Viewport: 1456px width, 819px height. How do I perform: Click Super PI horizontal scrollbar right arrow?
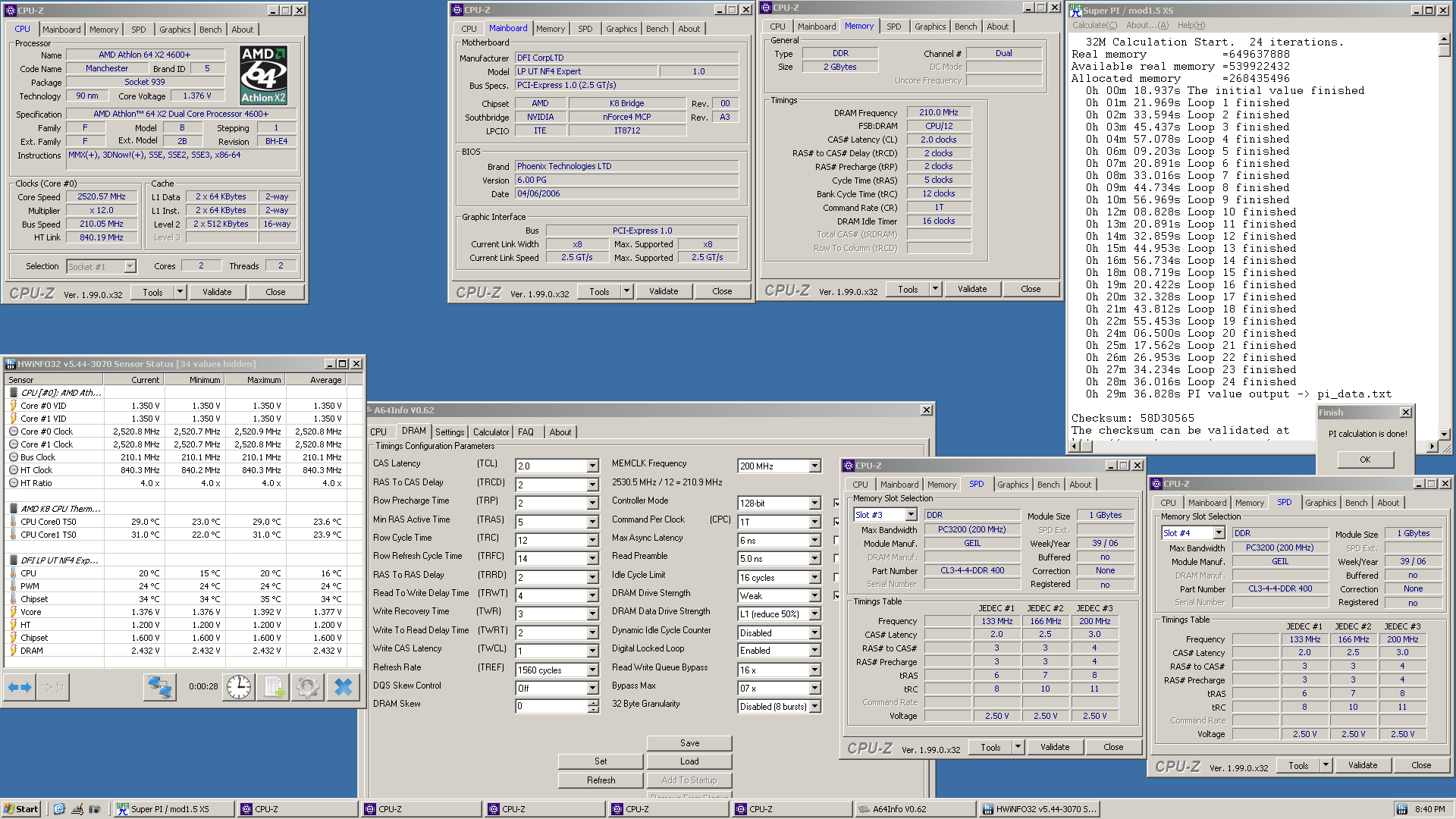click(x=1432, y=447)
